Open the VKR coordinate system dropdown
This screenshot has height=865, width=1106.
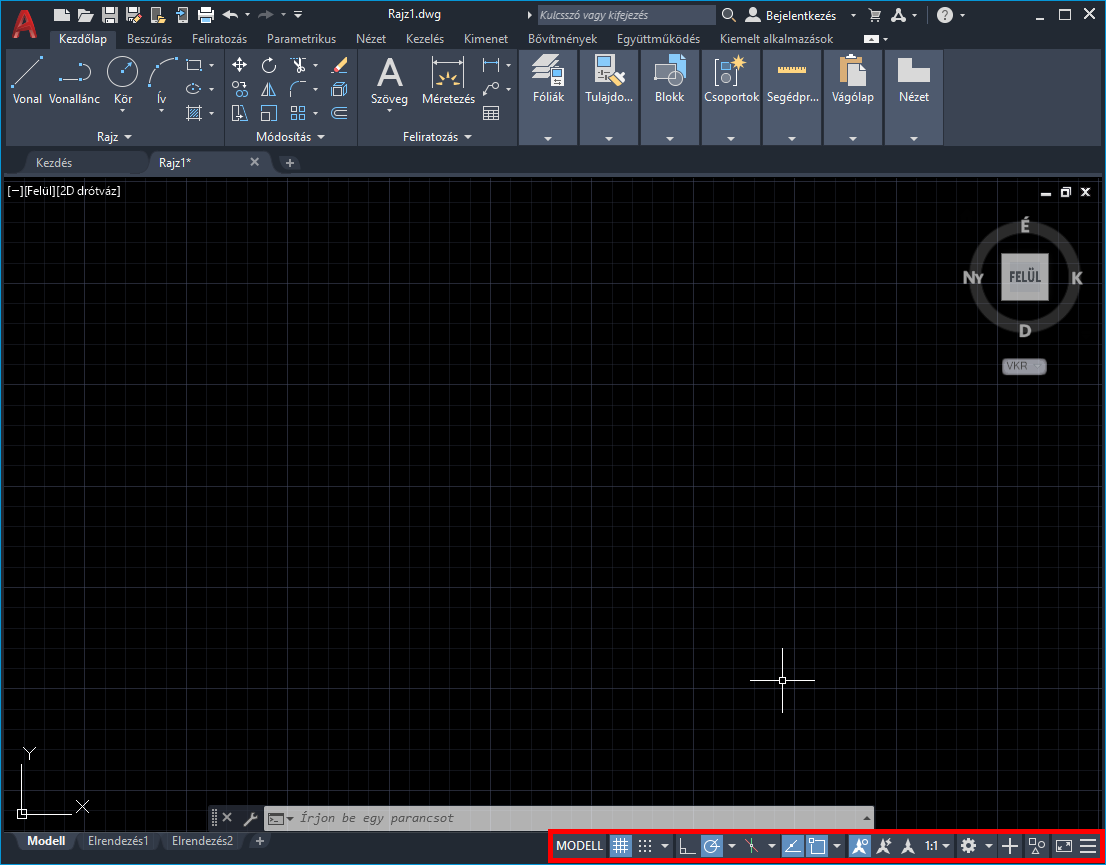tap(1024, 366)
